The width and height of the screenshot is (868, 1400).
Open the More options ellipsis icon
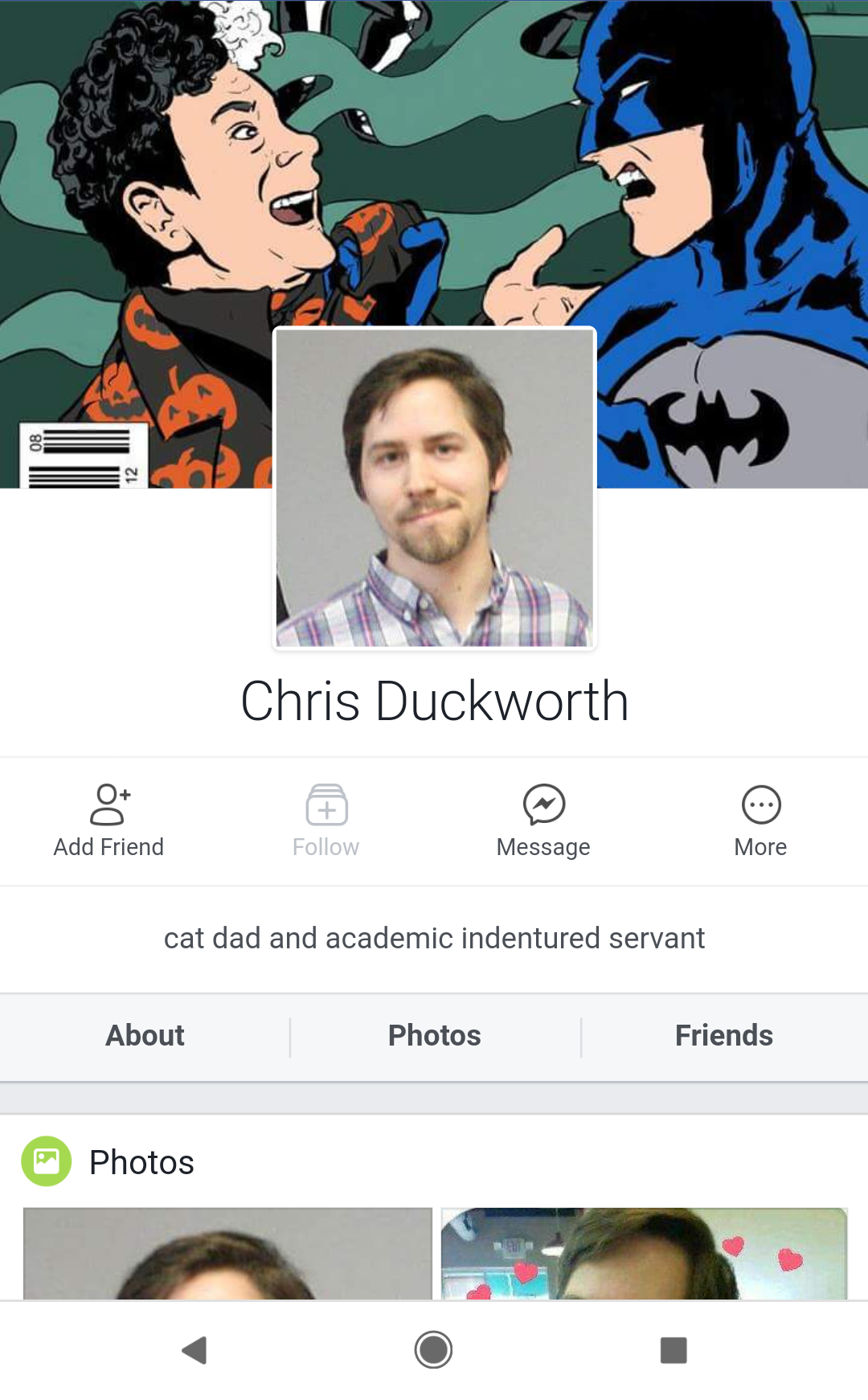pyautogui.click(x=761, y=804)
